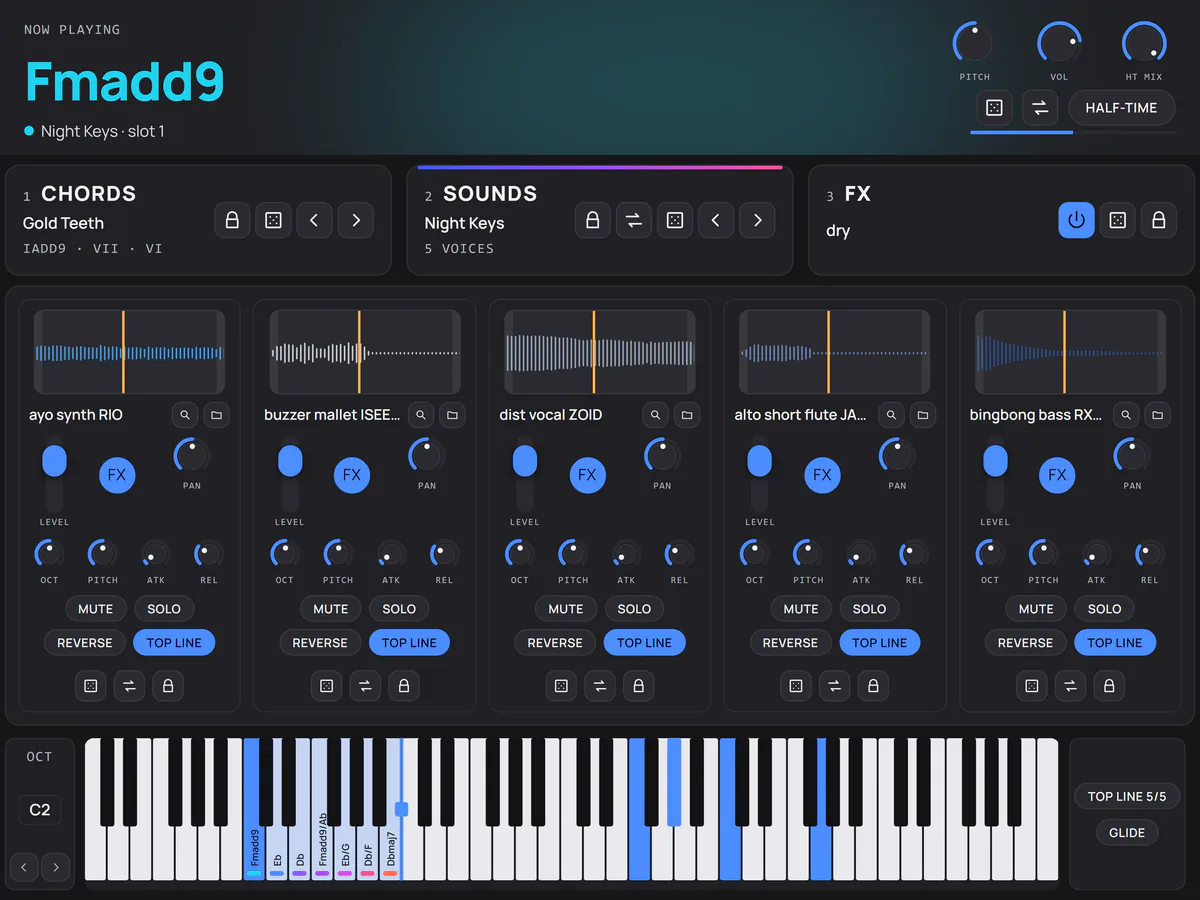Reverse the bingbong bass voice

click(1025, 643)
